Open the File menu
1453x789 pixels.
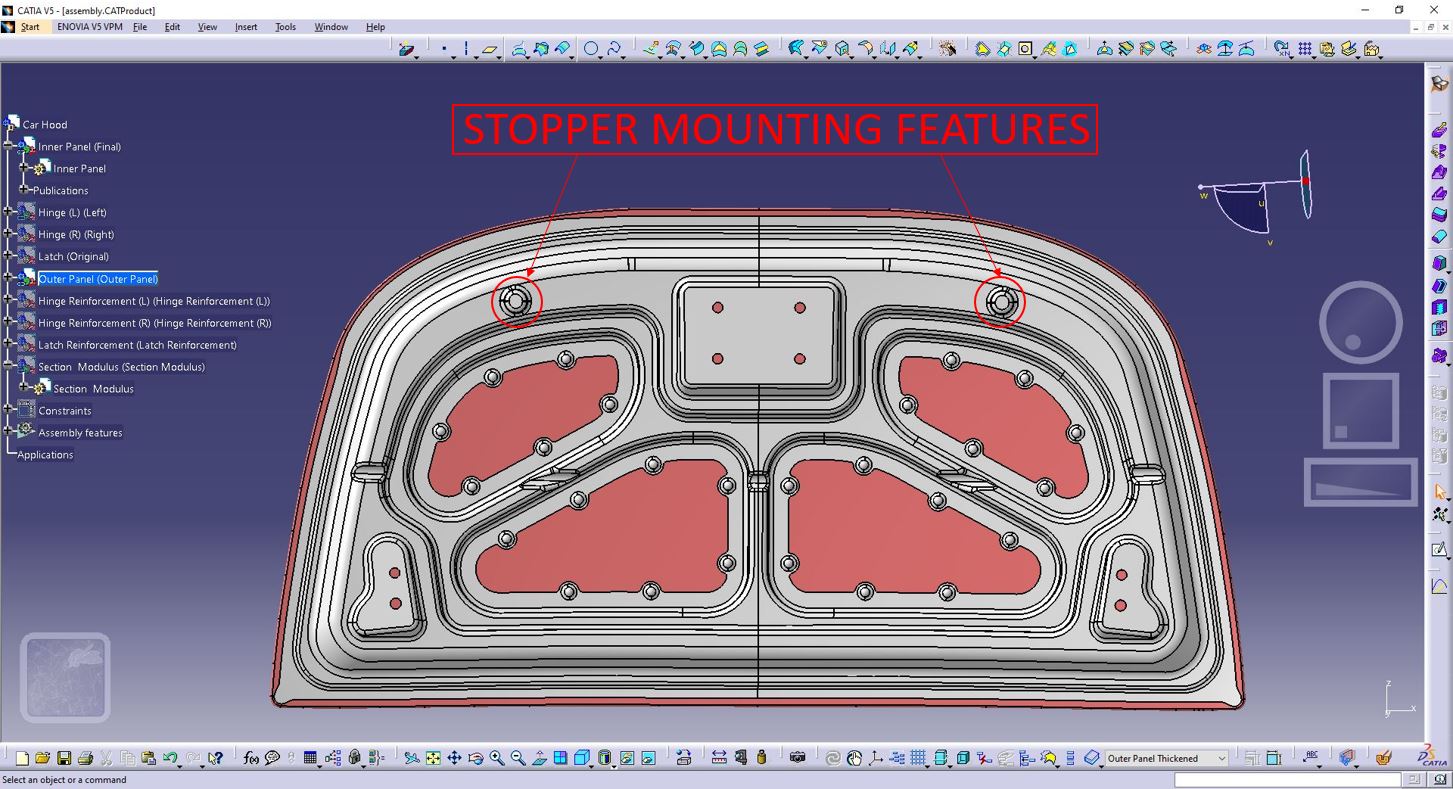(140, 27)
